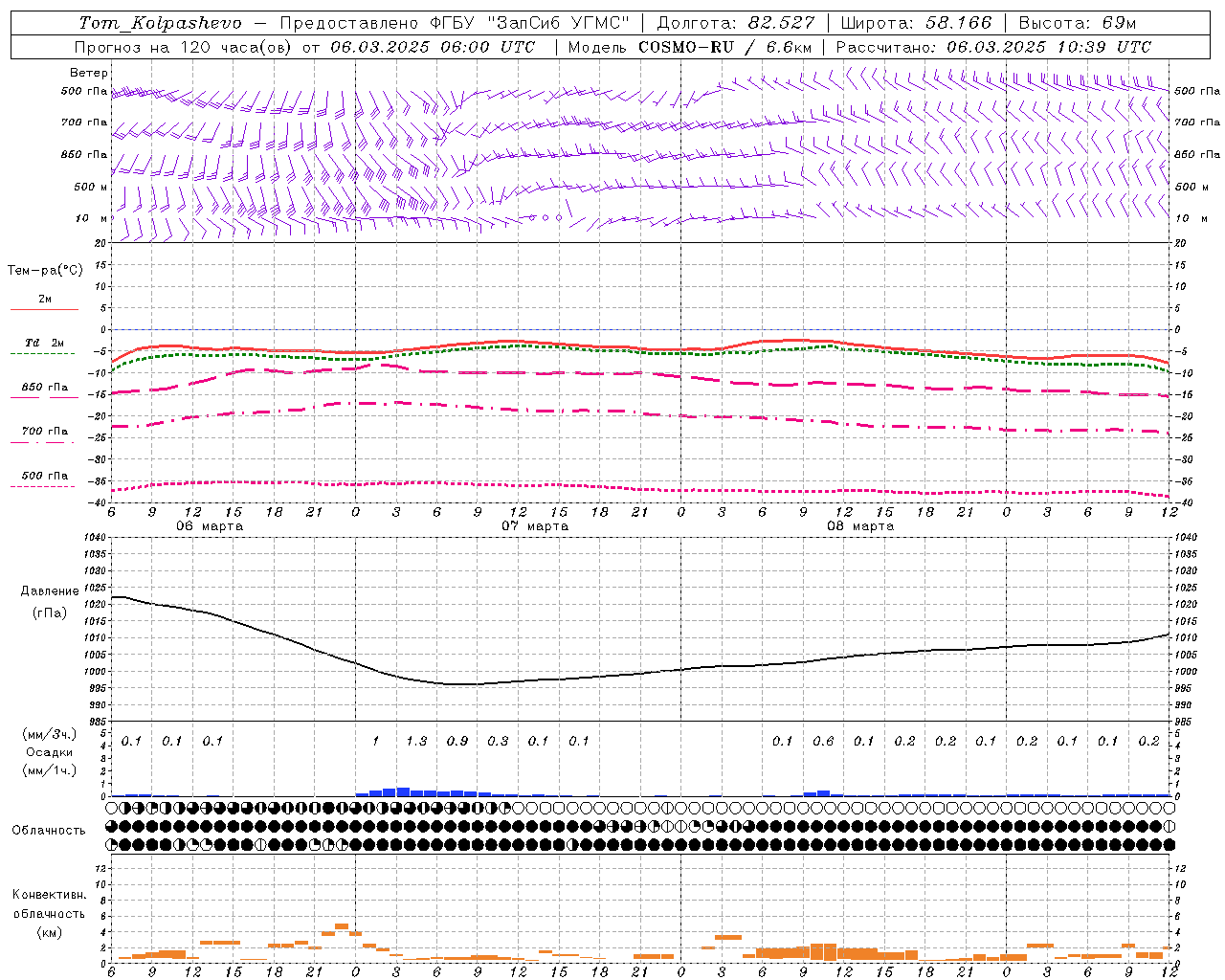This screenshot has height=980, width=1225.
Task: Click the model label "COSMO-RU / 6.6км"
Action: coord(724,47)
